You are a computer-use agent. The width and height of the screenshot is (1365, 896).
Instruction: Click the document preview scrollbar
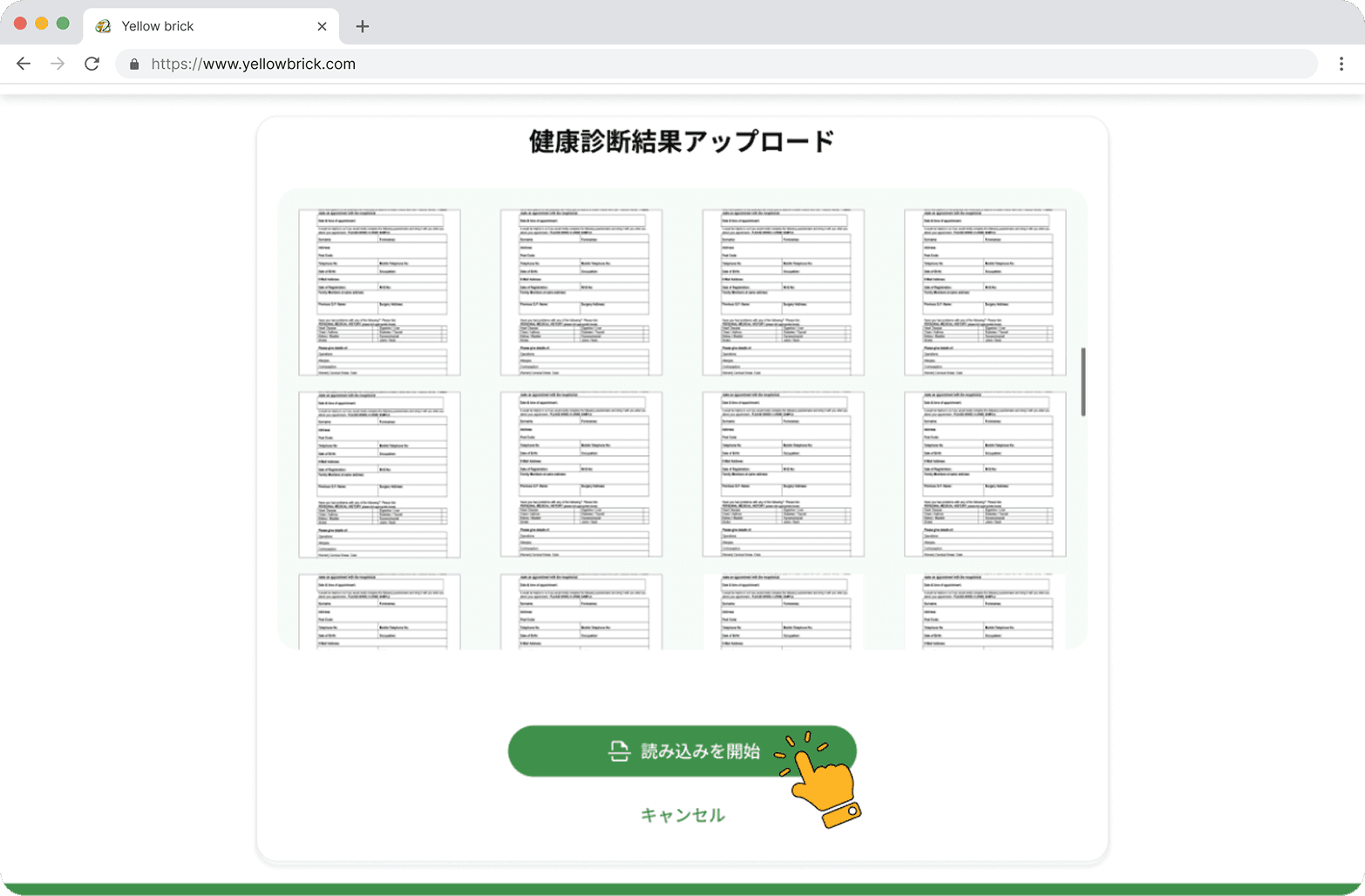[1083, 382]
